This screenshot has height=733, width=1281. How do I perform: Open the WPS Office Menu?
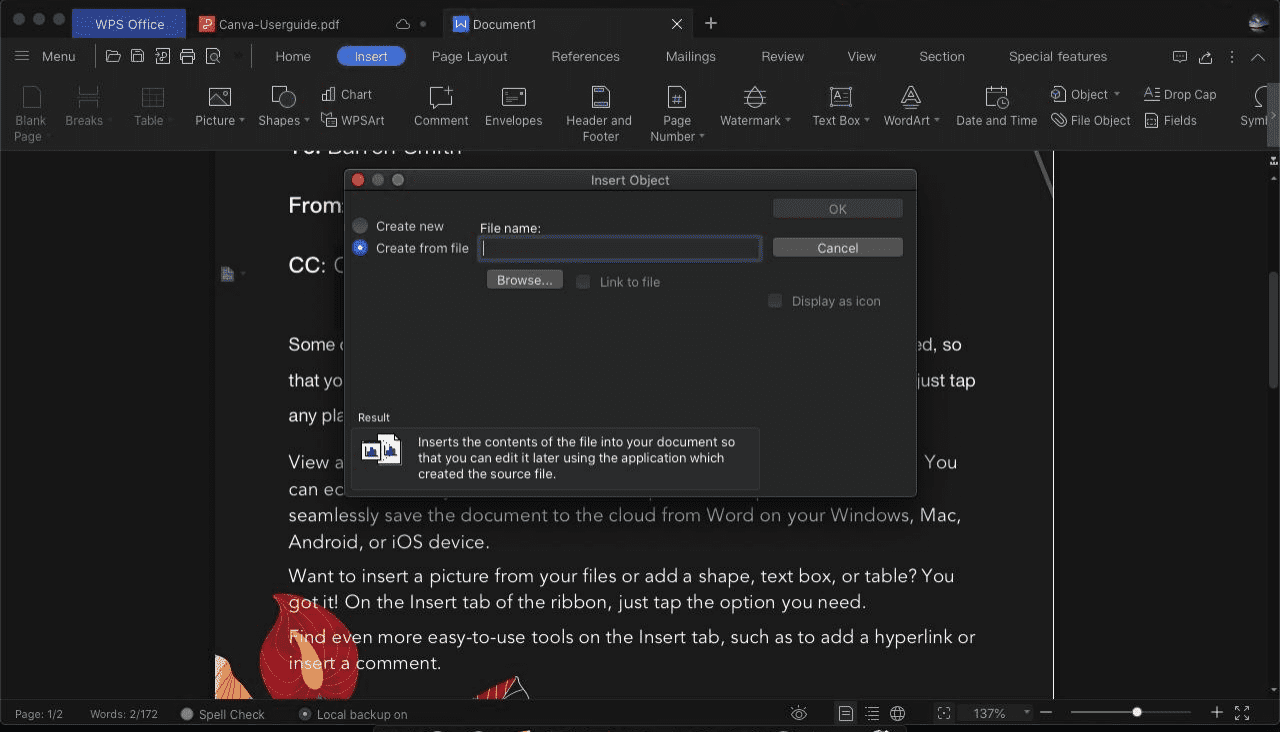click(45, 56)
